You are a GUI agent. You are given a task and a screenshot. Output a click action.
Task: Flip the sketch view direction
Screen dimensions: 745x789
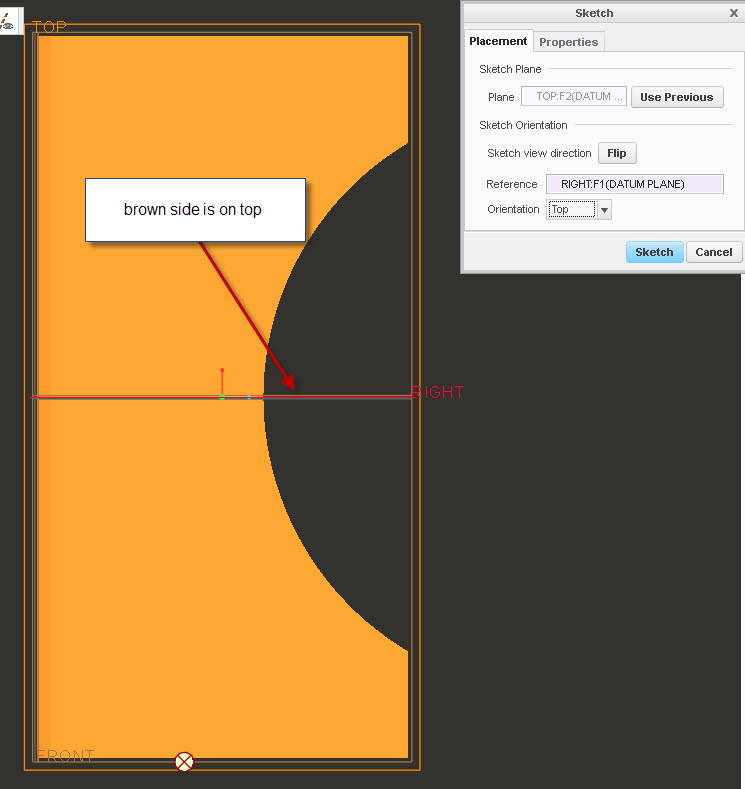tap(617, 153)
